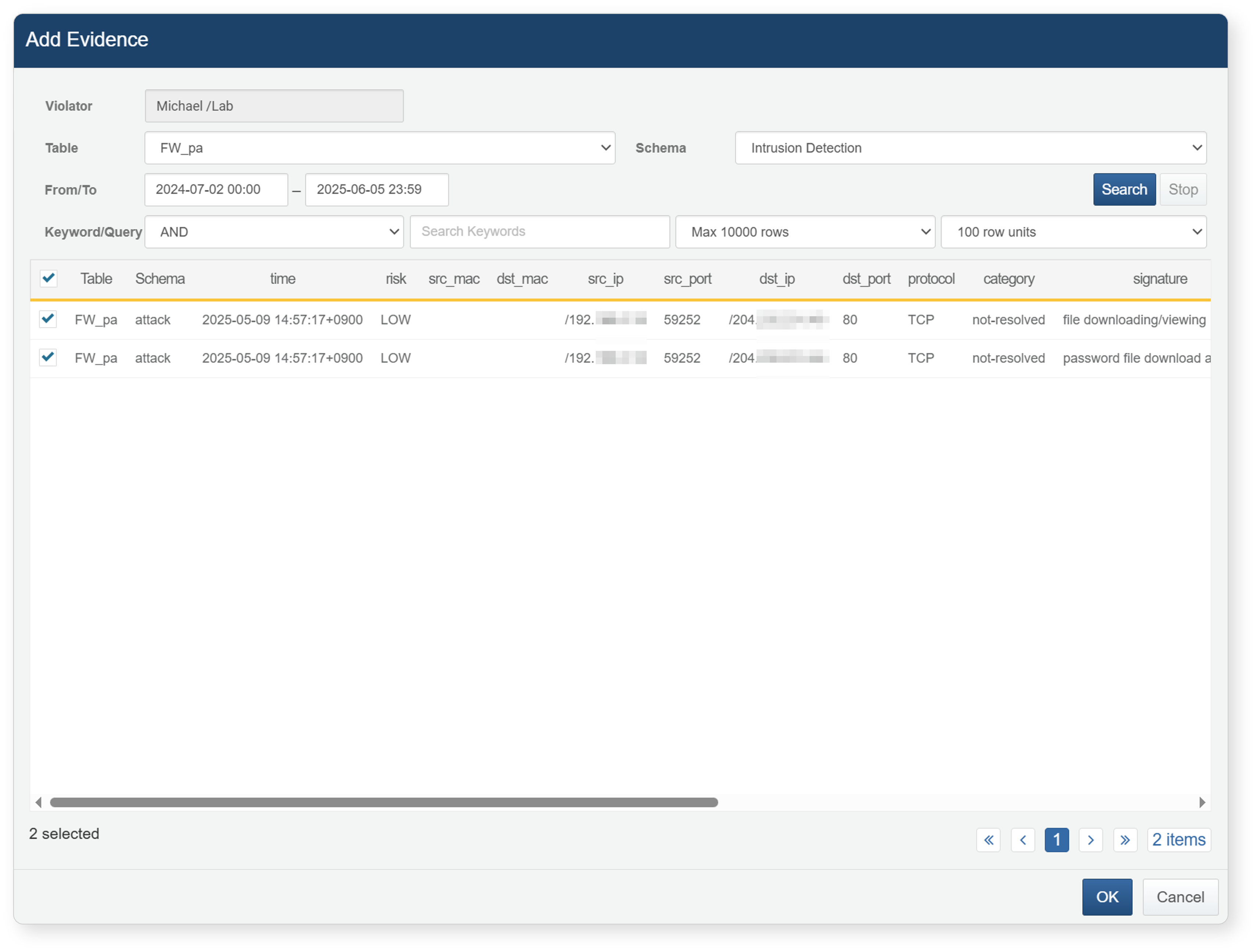Sort by the risk column header
This screenshot has height=952, width=1256.
pos(396,279)
